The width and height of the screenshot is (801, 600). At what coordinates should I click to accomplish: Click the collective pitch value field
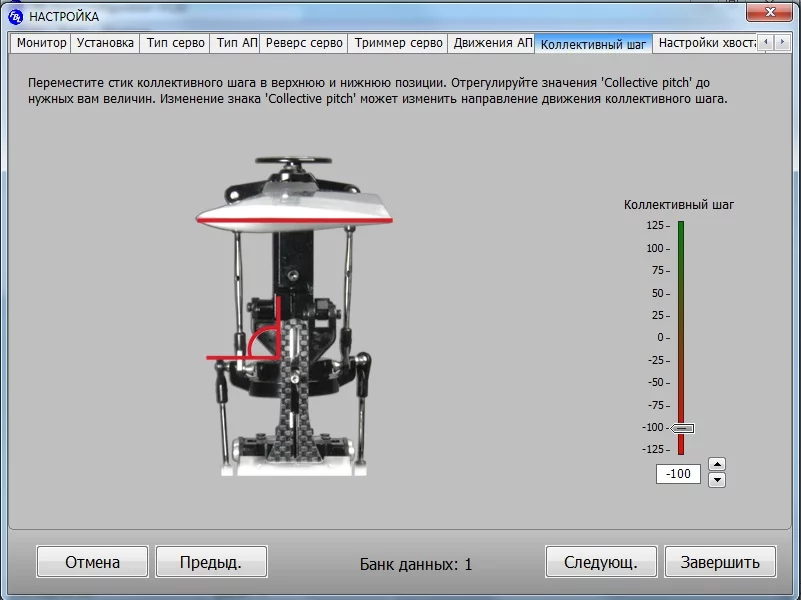click(x=678, y=474)
